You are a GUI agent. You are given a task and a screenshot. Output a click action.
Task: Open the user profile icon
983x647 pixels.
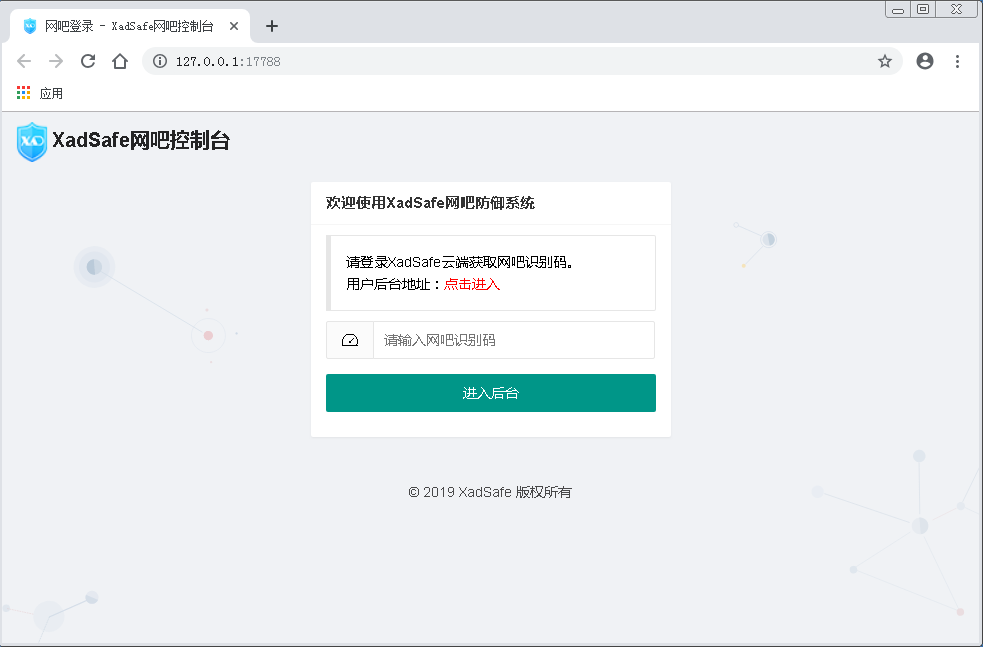click(x=925, y=61)
